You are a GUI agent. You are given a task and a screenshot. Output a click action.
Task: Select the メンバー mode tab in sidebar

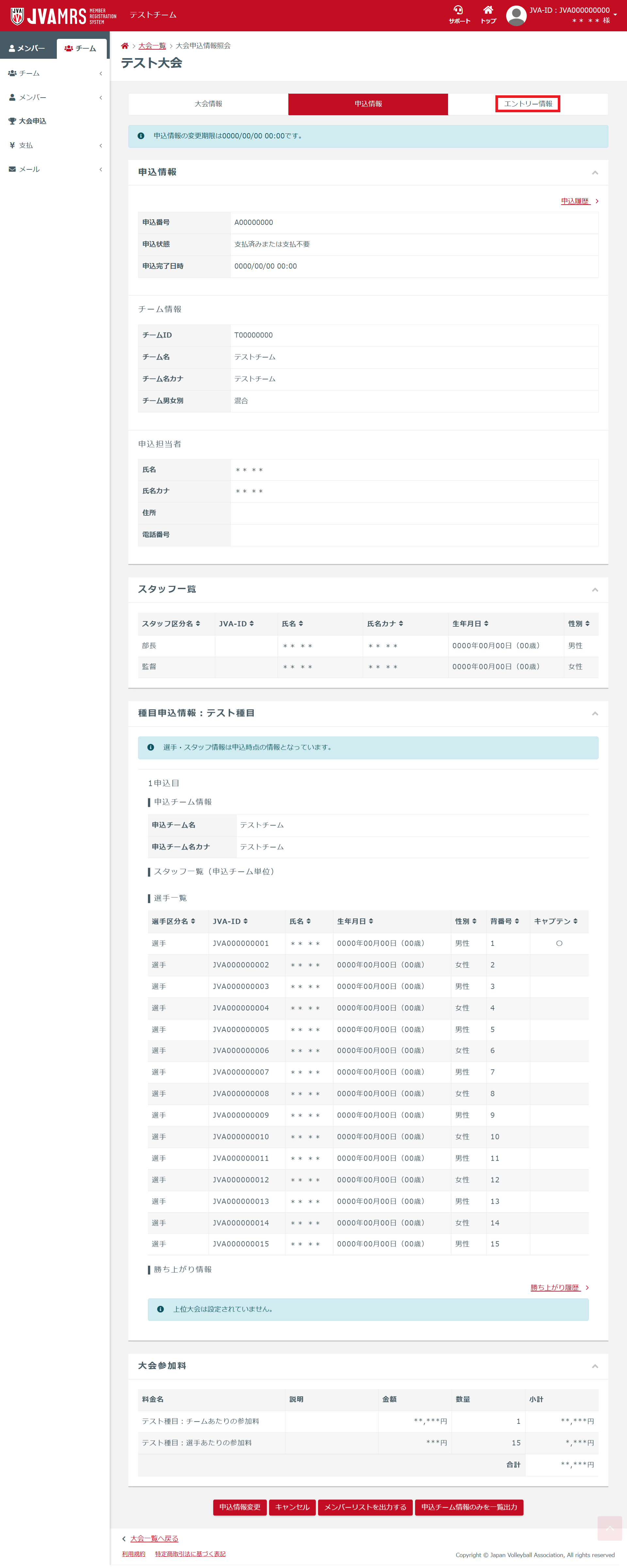pos(27,49)
